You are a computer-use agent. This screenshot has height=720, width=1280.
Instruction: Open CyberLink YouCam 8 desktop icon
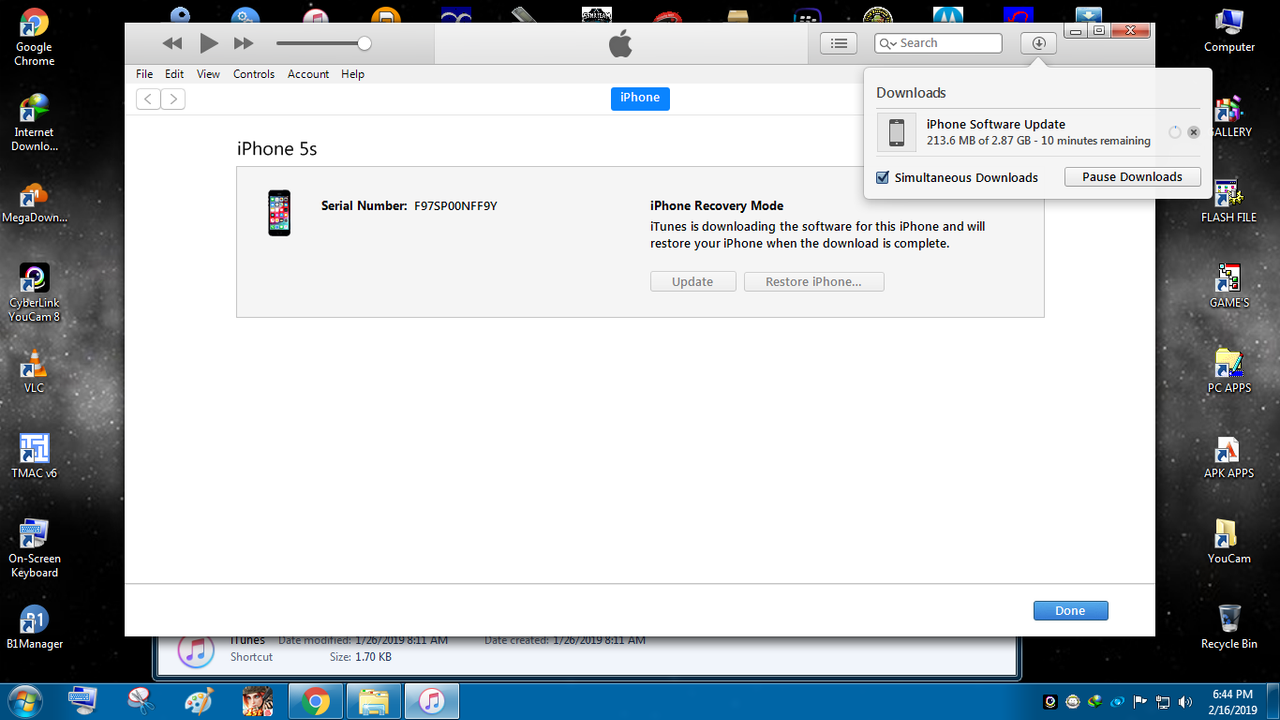[x=34, y=293]
